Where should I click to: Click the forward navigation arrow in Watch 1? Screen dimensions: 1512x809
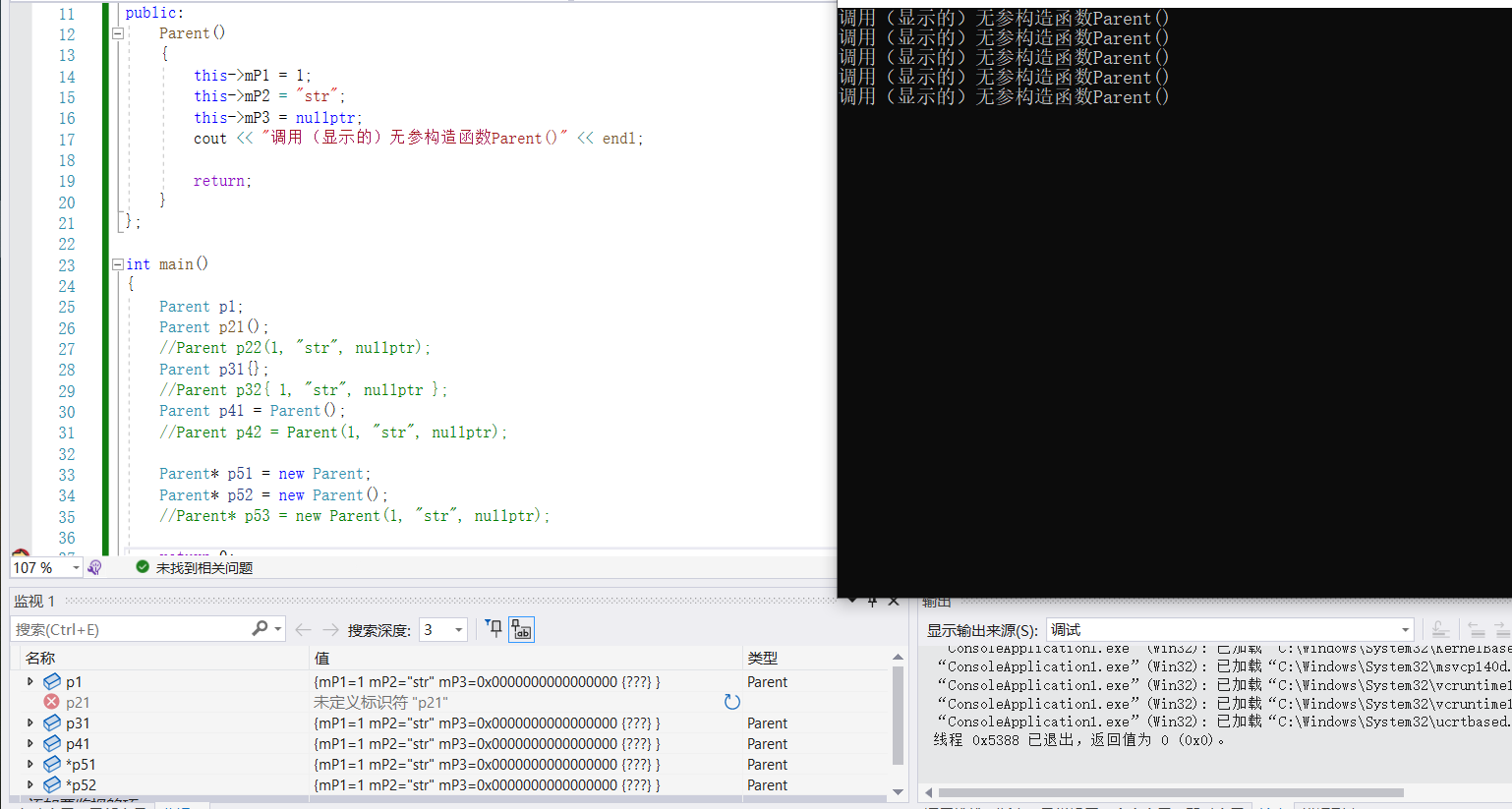point(331,629)
